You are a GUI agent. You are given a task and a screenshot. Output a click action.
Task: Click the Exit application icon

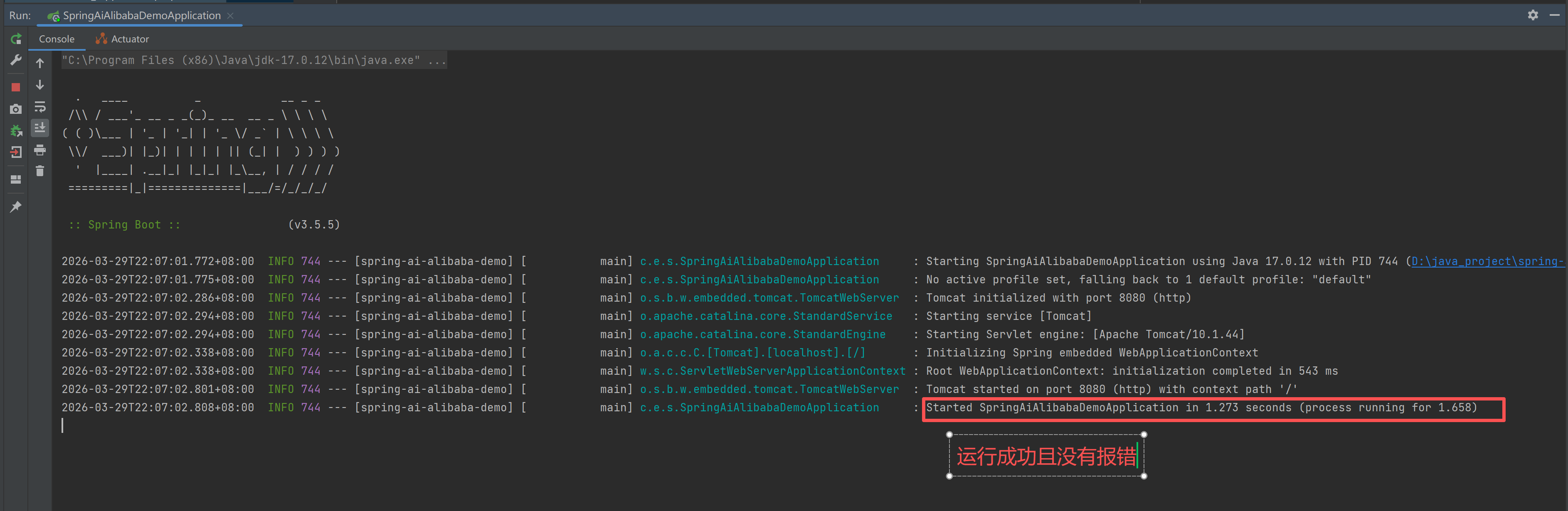(16, 152)
